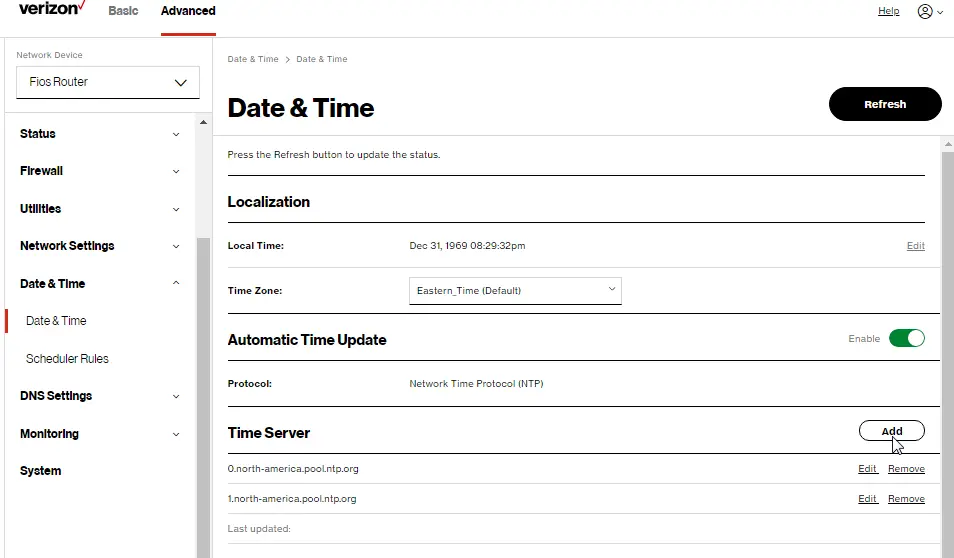This screenshot has height=558, width=954.
Task: Expand the Utilities menu section
Action: (x=100, y=209)
